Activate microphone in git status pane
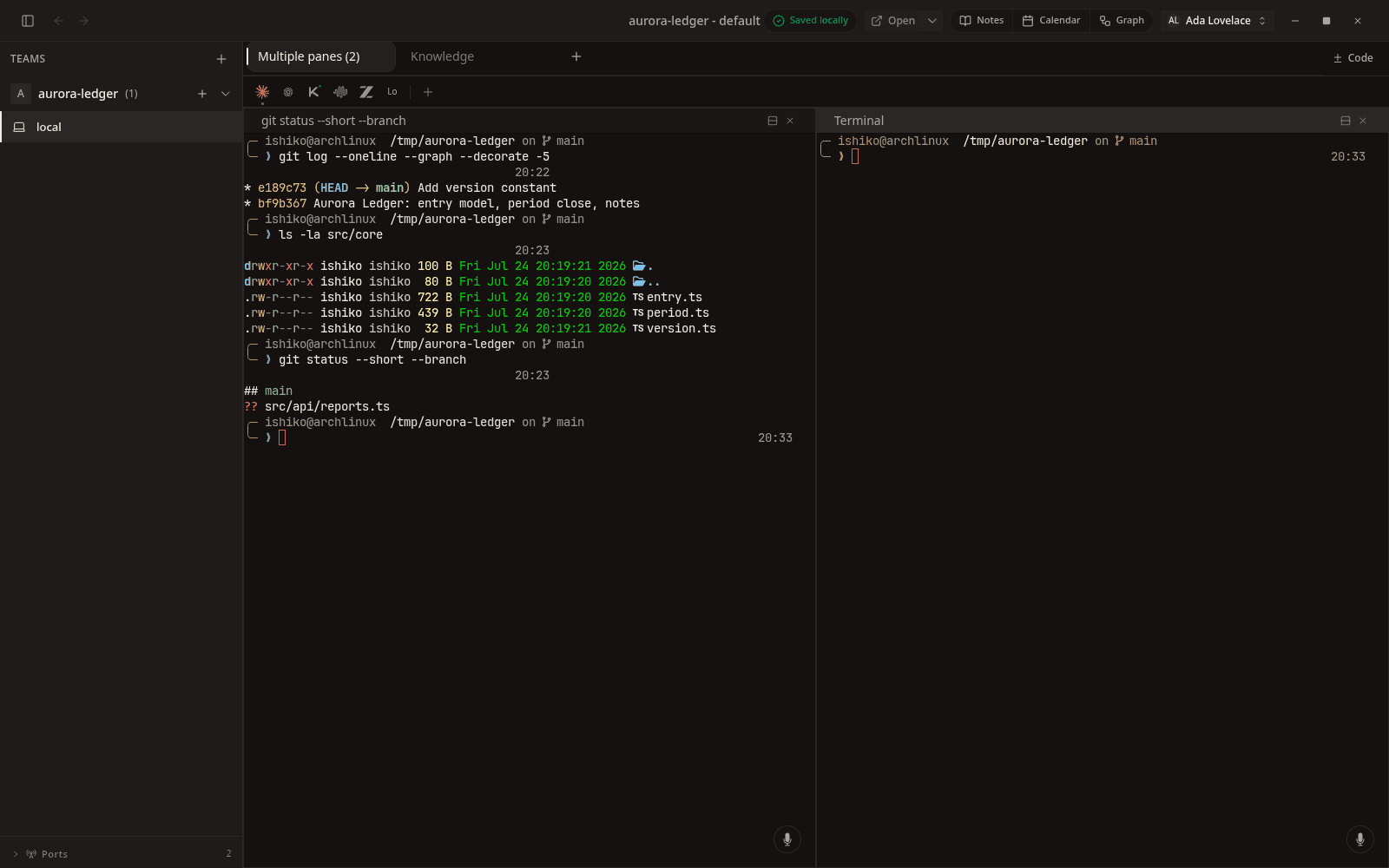The height and width of the screenshot is (868, 1389). pos(787,839)
